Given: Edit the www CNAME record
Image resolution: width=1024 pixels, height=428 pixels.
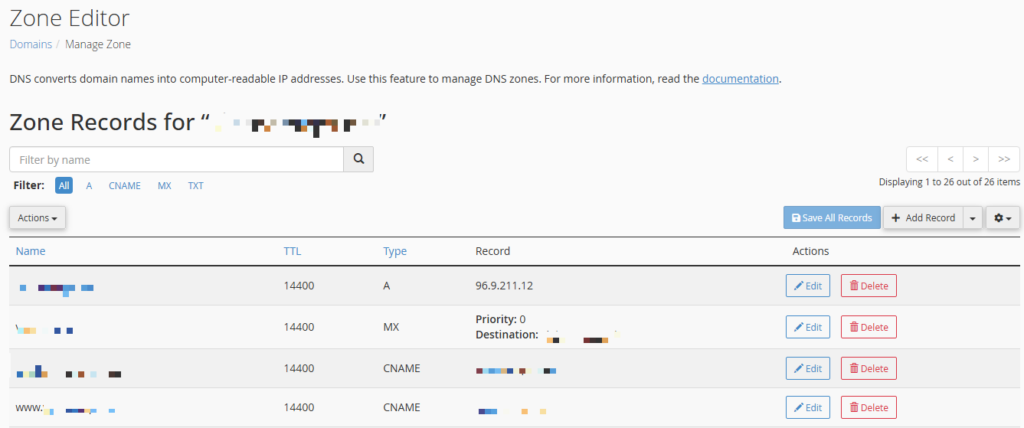Looking at the screenshot, I should click(808, 407).
